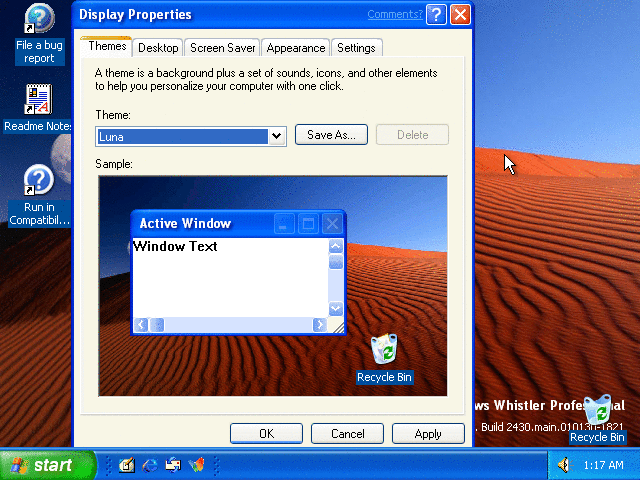640x480 pixels.
Task: Close the Display Properties dialog
Action: [460, 15]
